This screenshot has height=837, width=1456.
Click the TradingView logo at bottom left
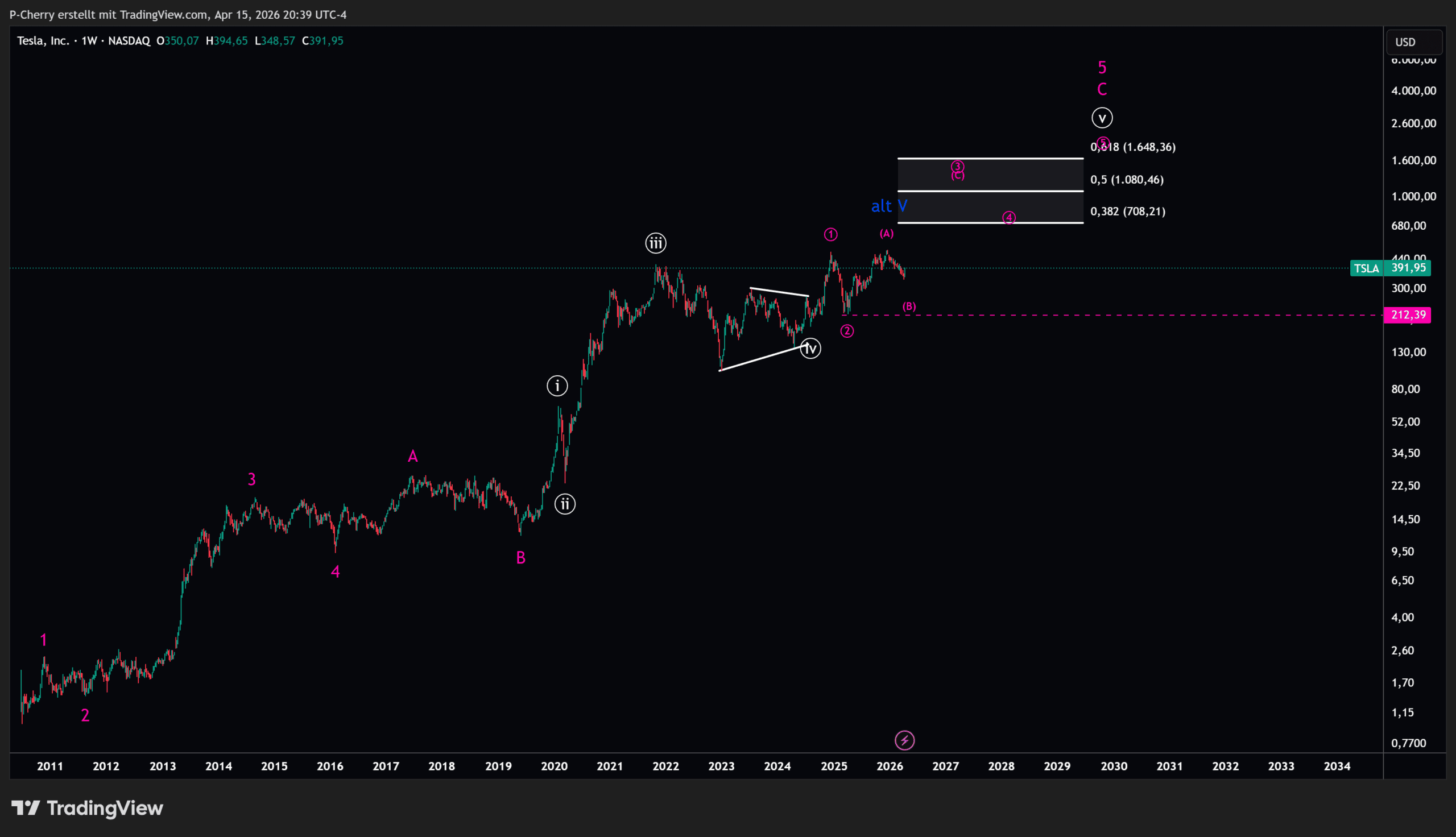[88, 808]
